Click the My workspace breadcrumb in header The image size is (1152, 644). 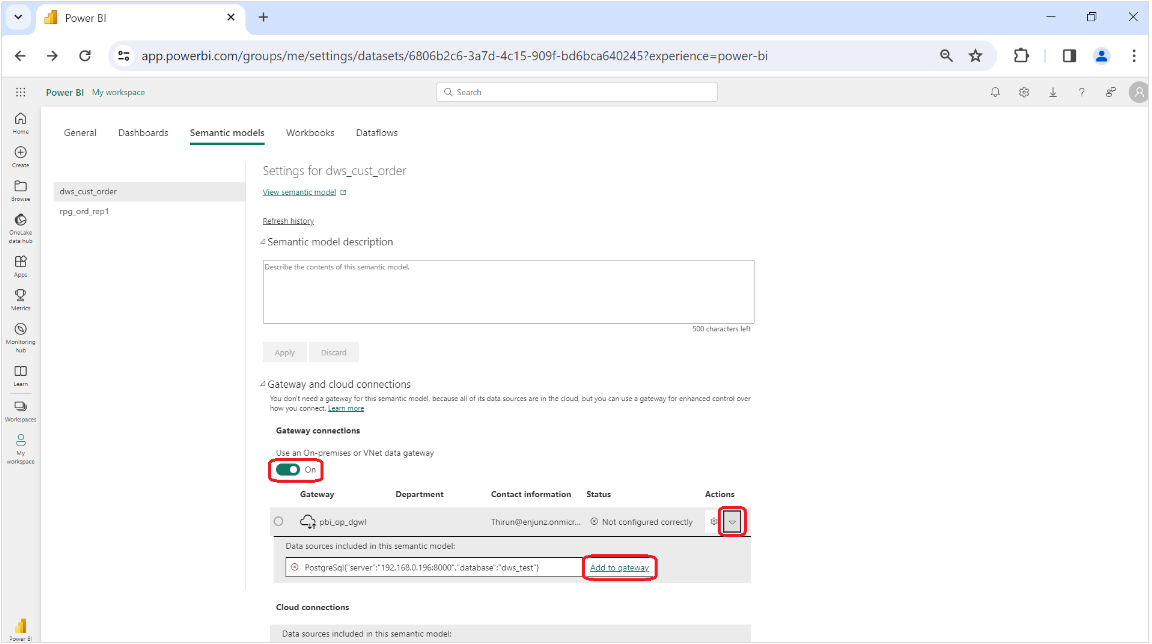[118, 93]
